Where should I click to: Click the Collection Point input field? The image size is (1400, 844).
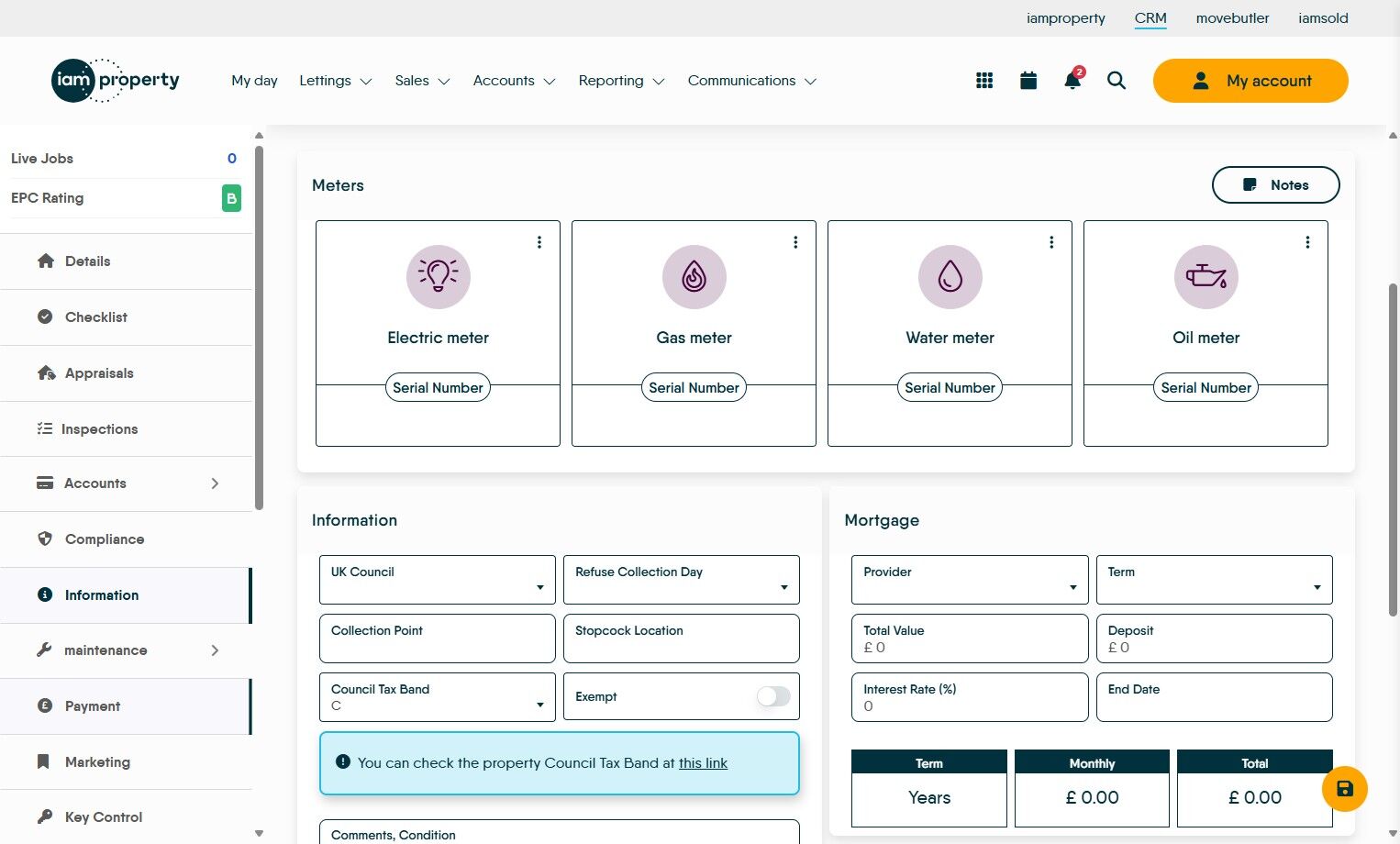coord(438,639)
